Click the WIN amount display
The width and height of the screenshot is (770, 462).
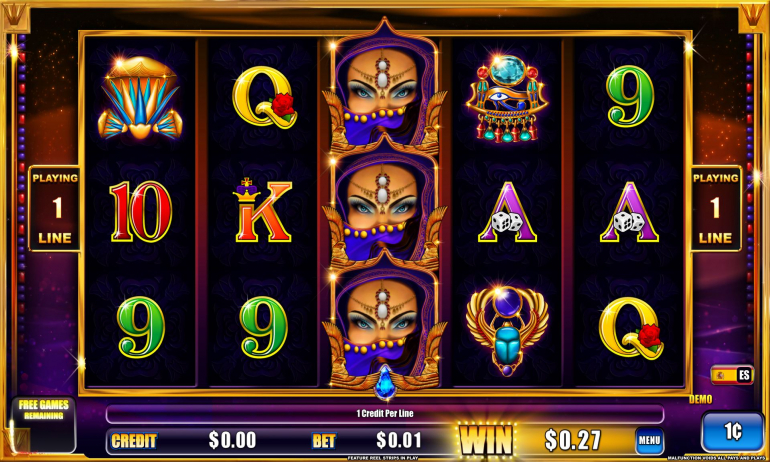point(572,440)
